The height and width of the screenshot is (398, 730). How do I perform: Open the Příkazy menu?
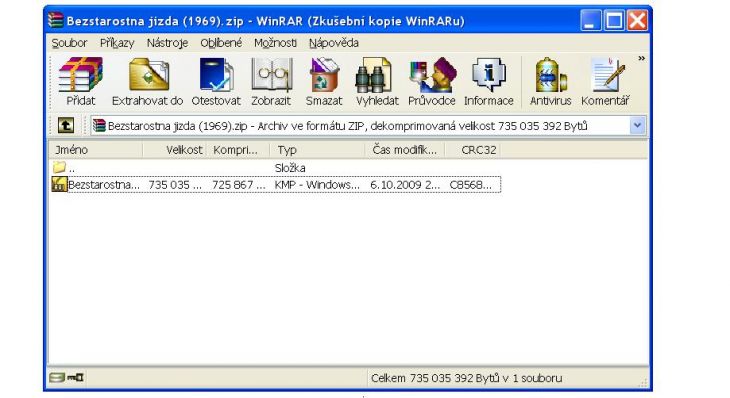point(117,43)
